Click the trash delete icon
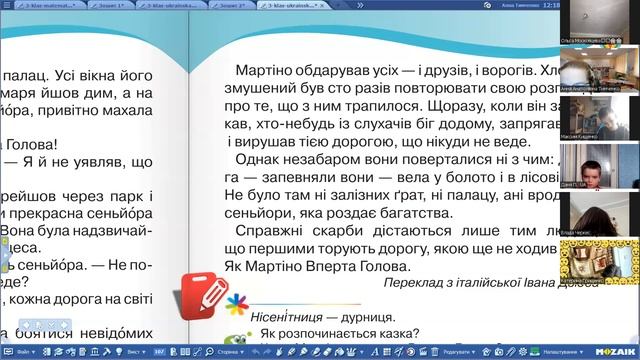Image resolution: width=640 pixels, height=360 pixels. (435, 351)
